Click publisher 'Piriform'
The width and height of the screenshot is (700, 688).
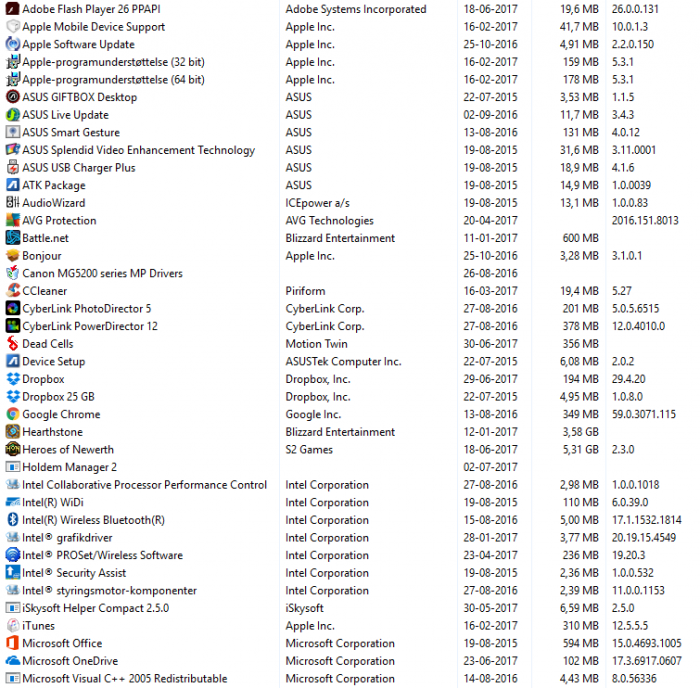305,291
